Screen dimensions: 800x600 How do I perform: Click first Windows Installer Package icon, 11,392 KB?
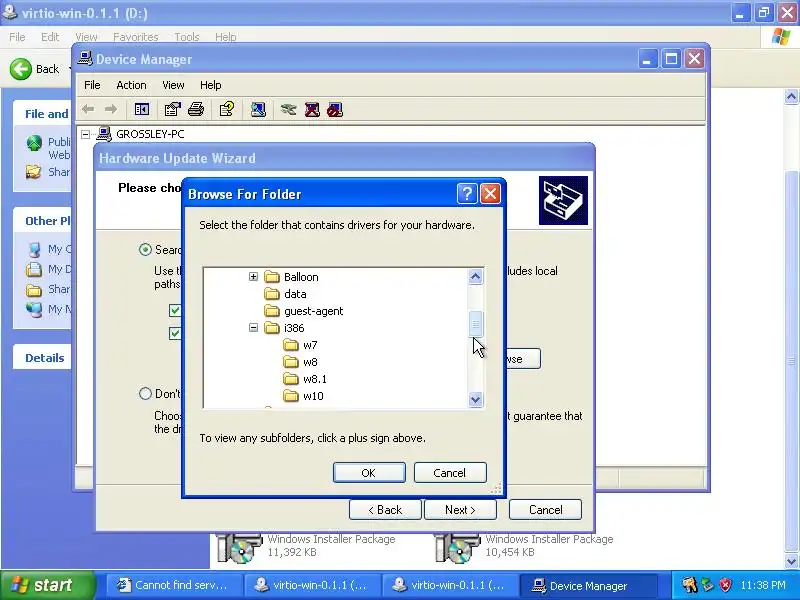click(x=239, y=547)
